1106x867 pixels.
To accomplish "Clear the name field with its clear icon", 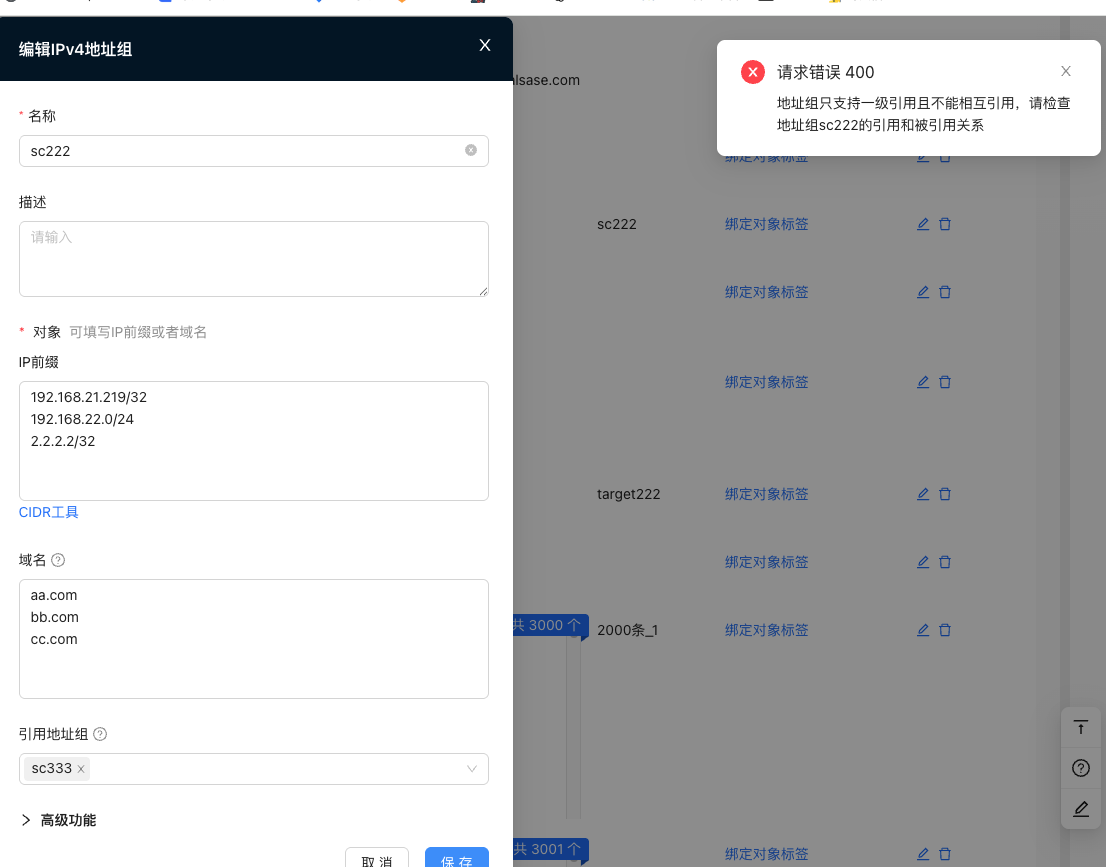I will click(471, 151).
